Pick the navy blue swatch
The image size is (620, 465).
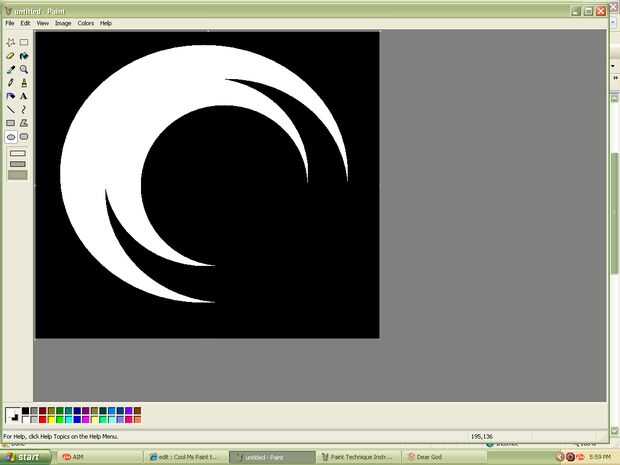tap(77, 411)
